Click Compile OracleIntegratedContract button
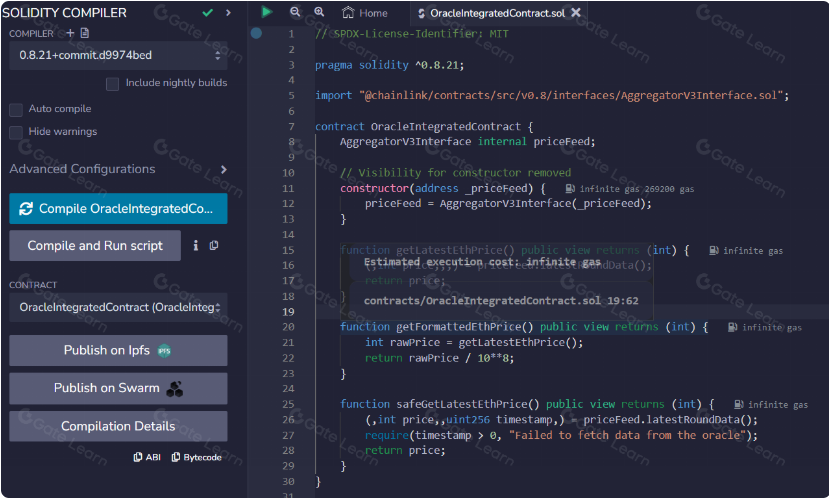The width and height of the screenshot is (829, 498). click(x=118, y=208)
